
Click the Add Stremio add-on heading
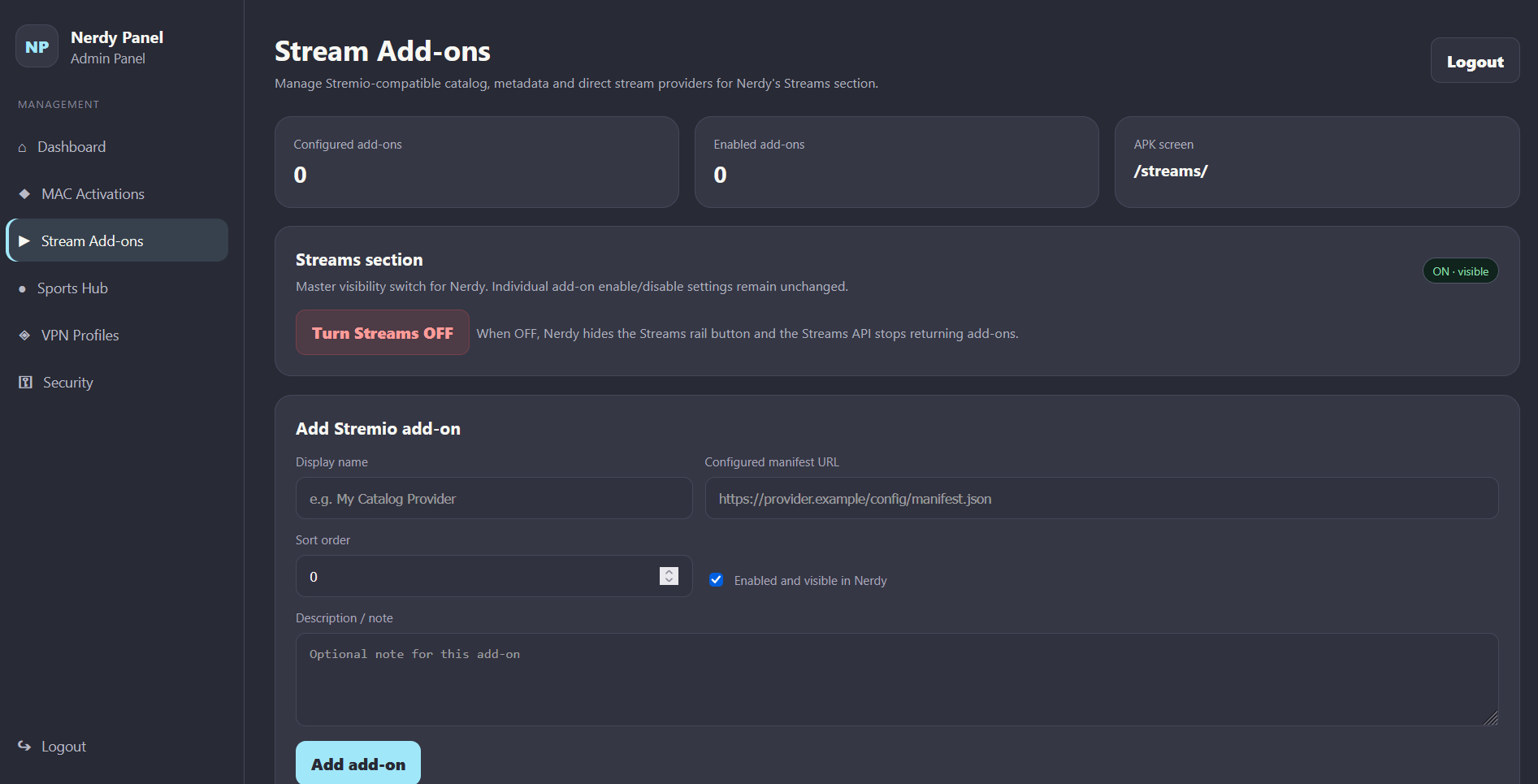378,429
